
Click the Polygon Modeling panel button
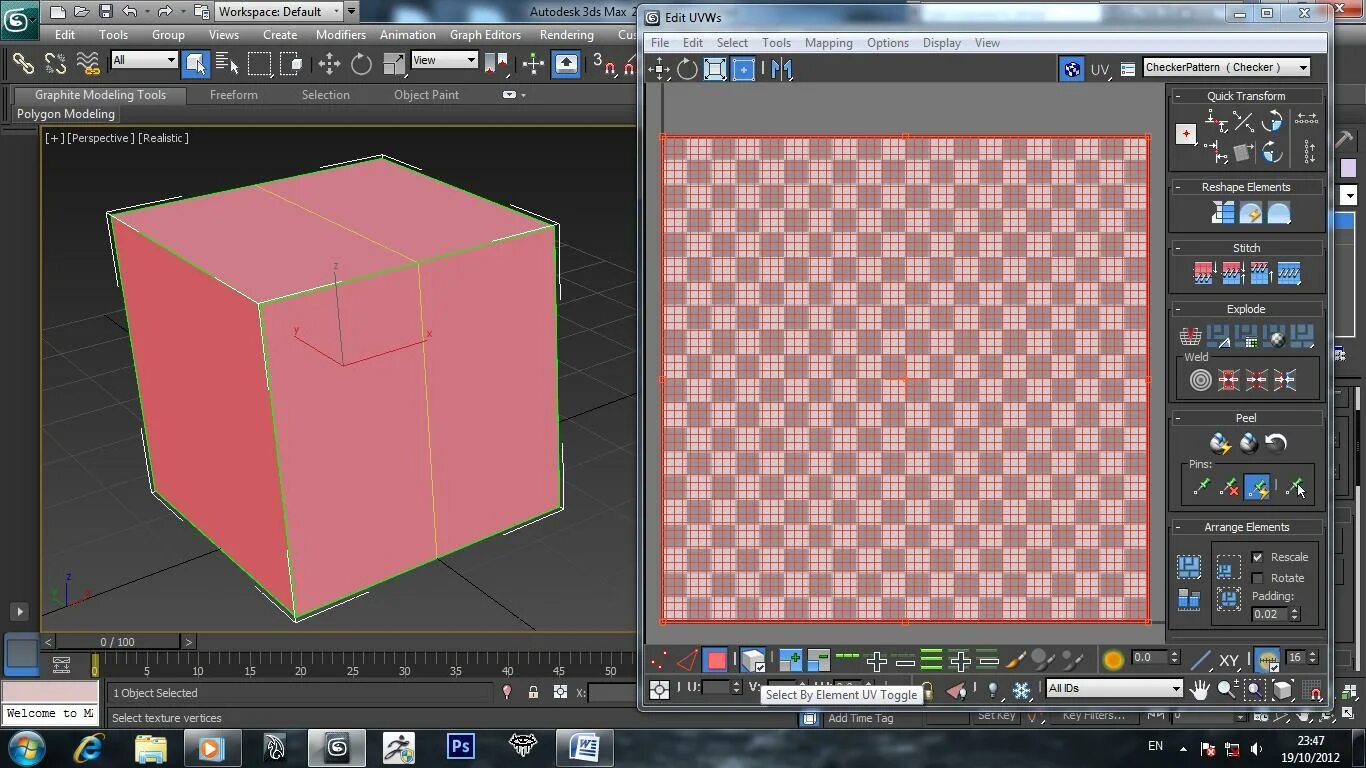click(66, 114)
